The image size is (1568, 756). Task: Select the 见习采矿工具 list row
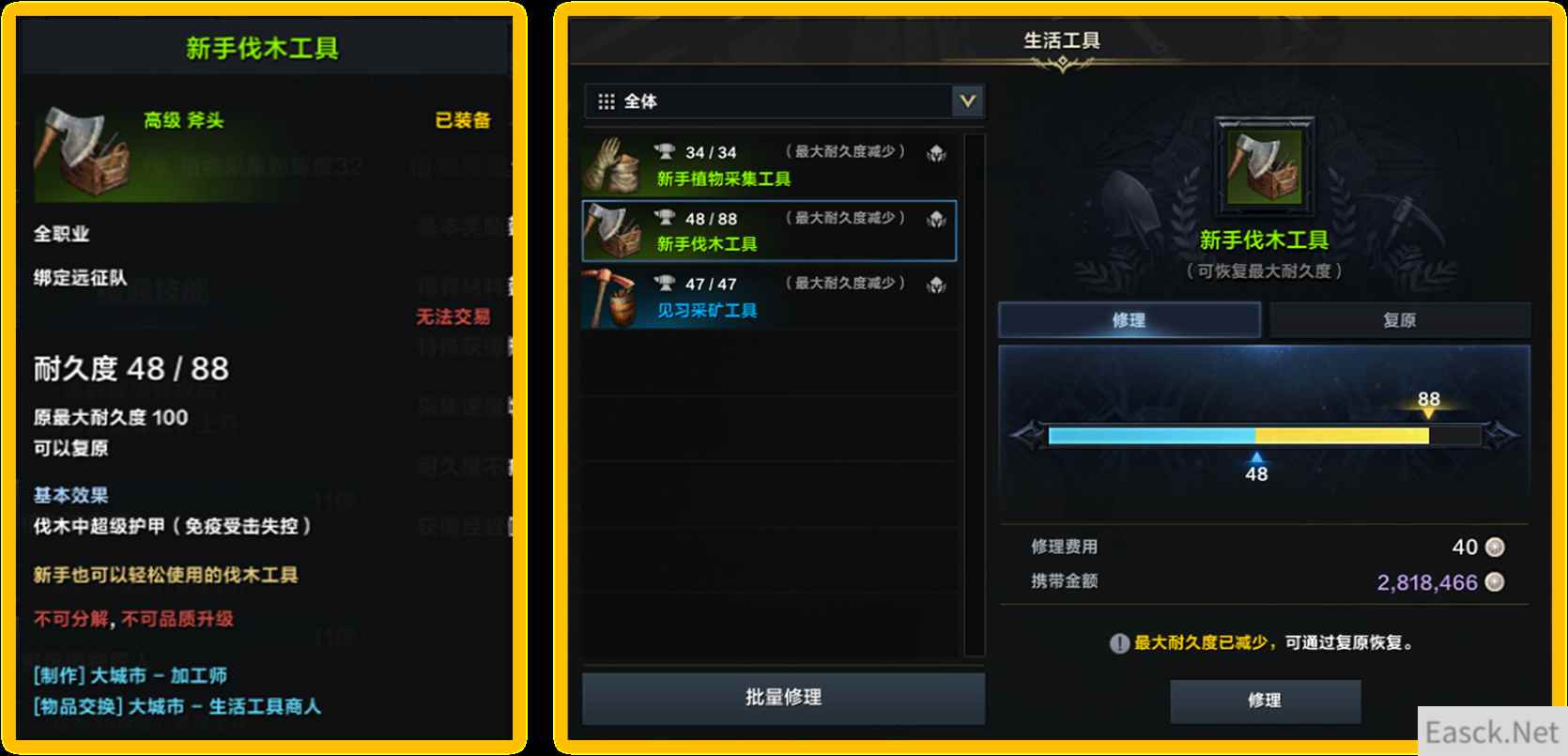[x=769, y=297]
